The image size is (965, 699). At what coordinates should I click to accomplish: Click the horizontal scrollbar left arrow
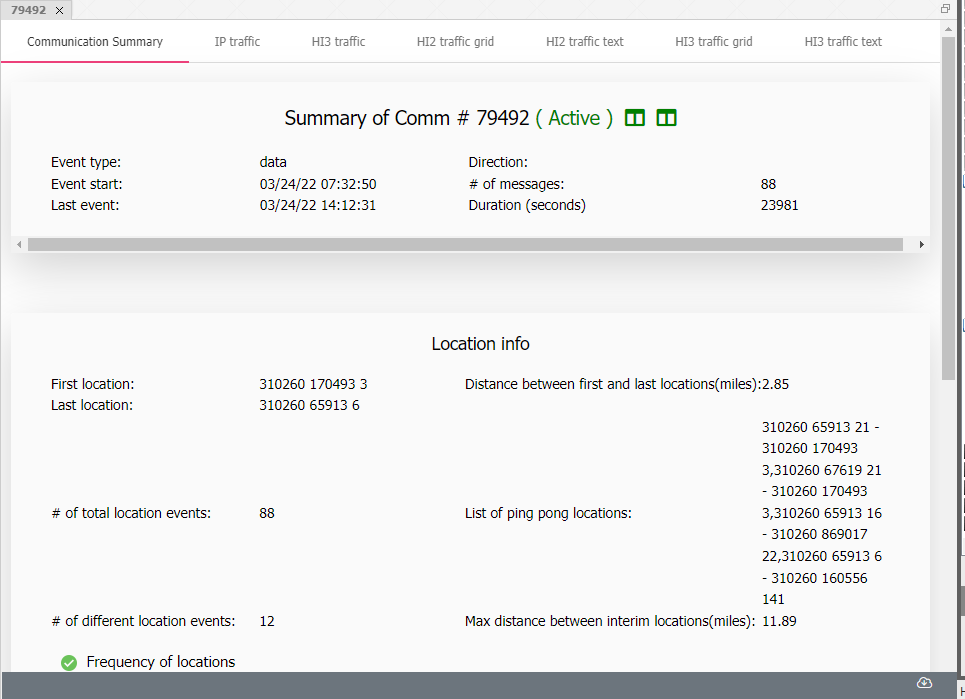pos(19,245)
